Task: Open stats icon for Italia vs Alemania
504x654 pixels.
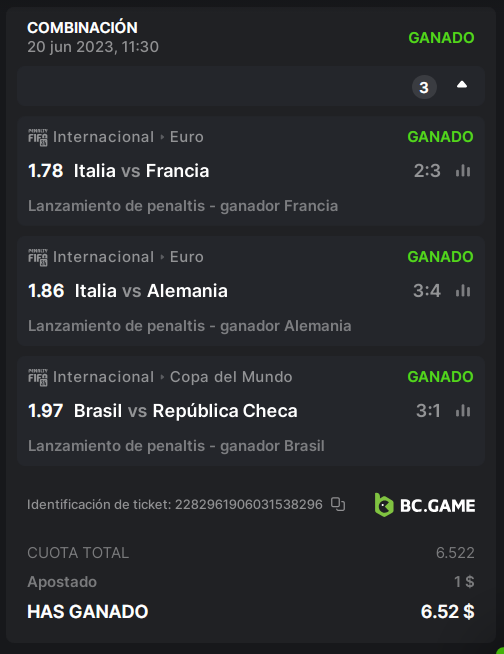Action: click(x=463, y=290)
